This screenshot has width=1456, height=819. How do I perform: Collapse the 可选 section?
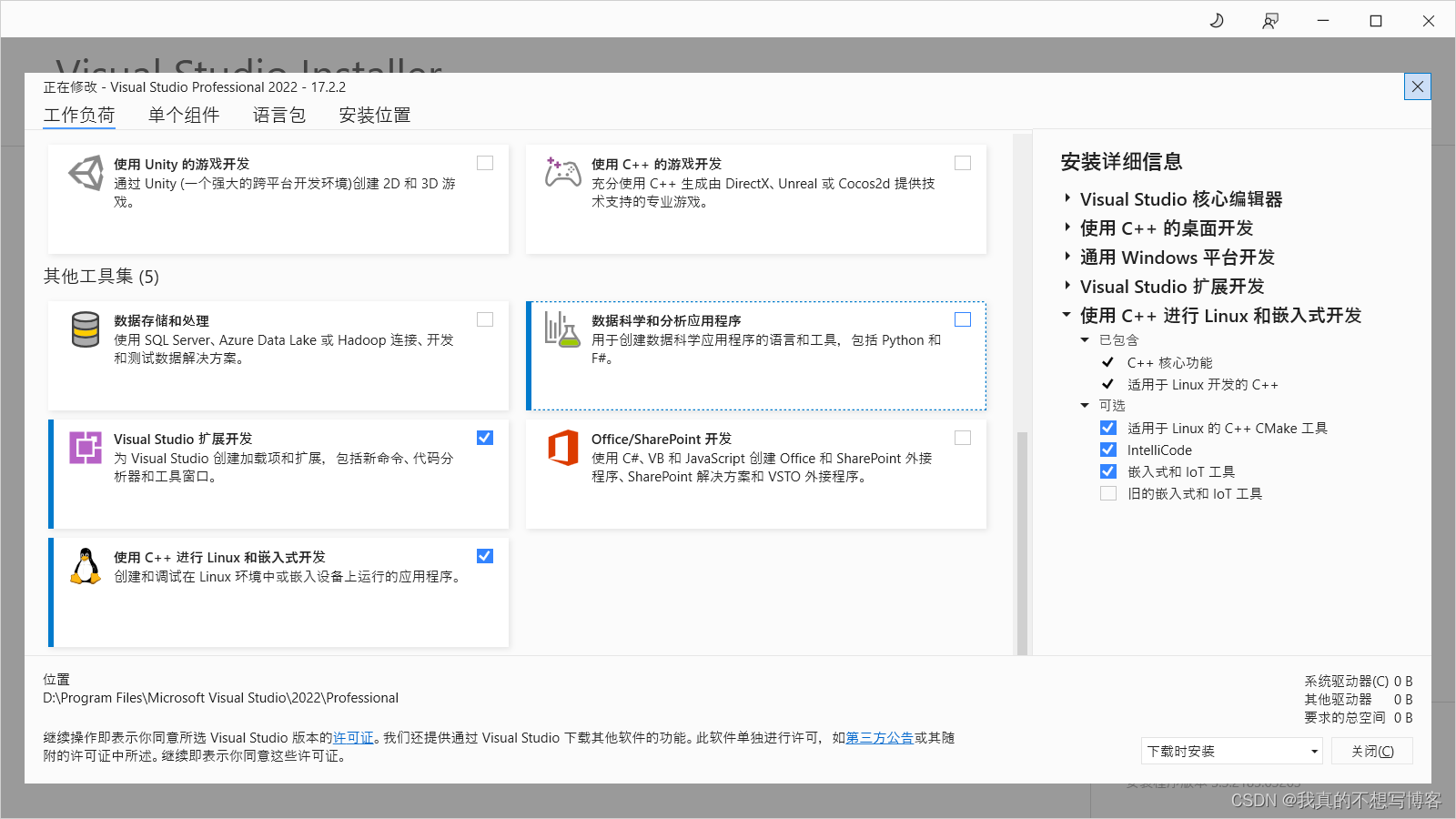tap(1085, 405)
